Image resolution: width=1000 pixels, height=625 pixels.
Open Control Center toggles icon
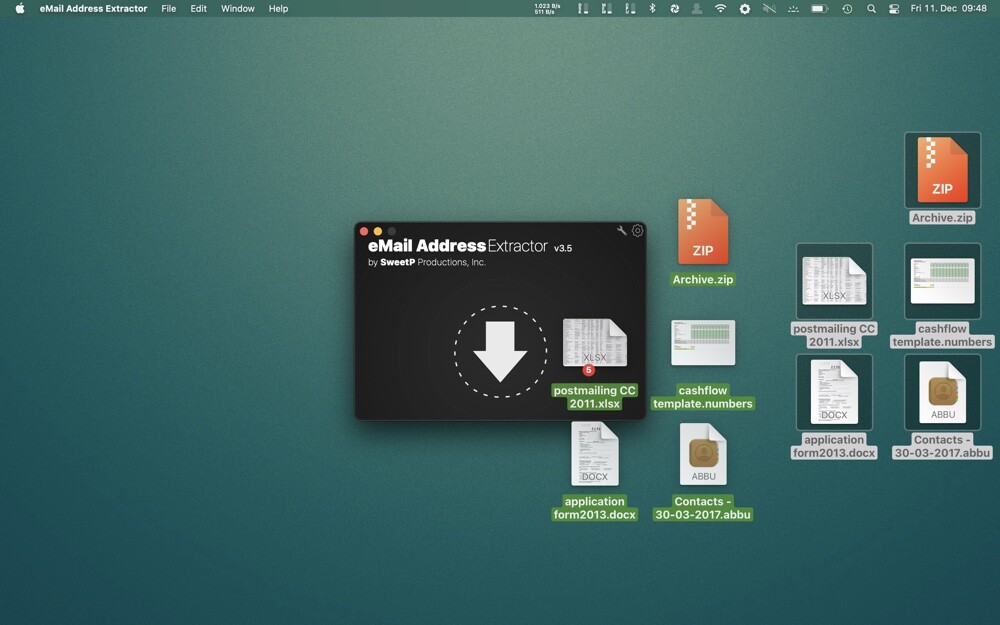coord(894,8)
